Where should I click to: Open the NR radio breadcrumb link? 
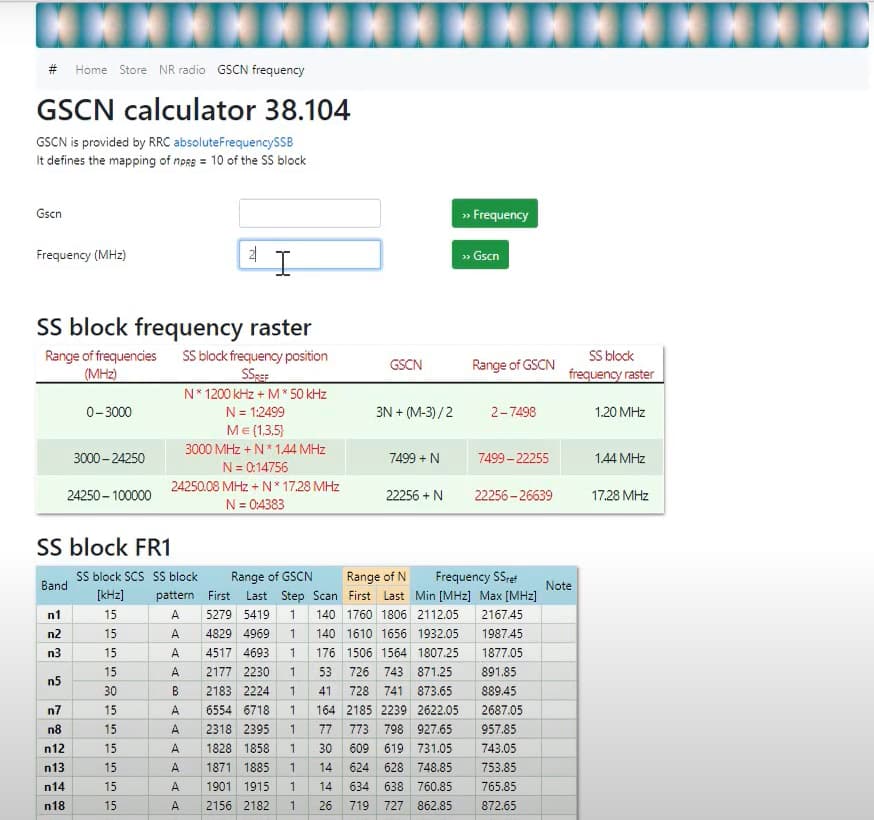(182, 70)
